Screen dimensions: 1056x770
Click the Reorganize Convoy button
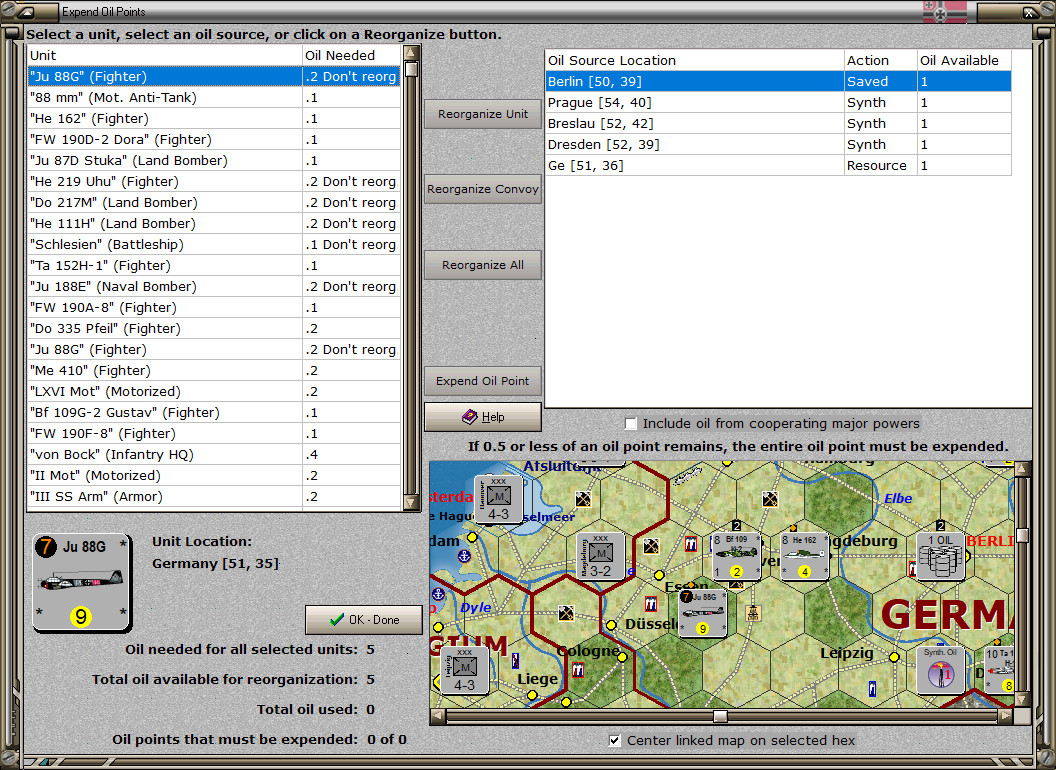click(x=483, y=189)
